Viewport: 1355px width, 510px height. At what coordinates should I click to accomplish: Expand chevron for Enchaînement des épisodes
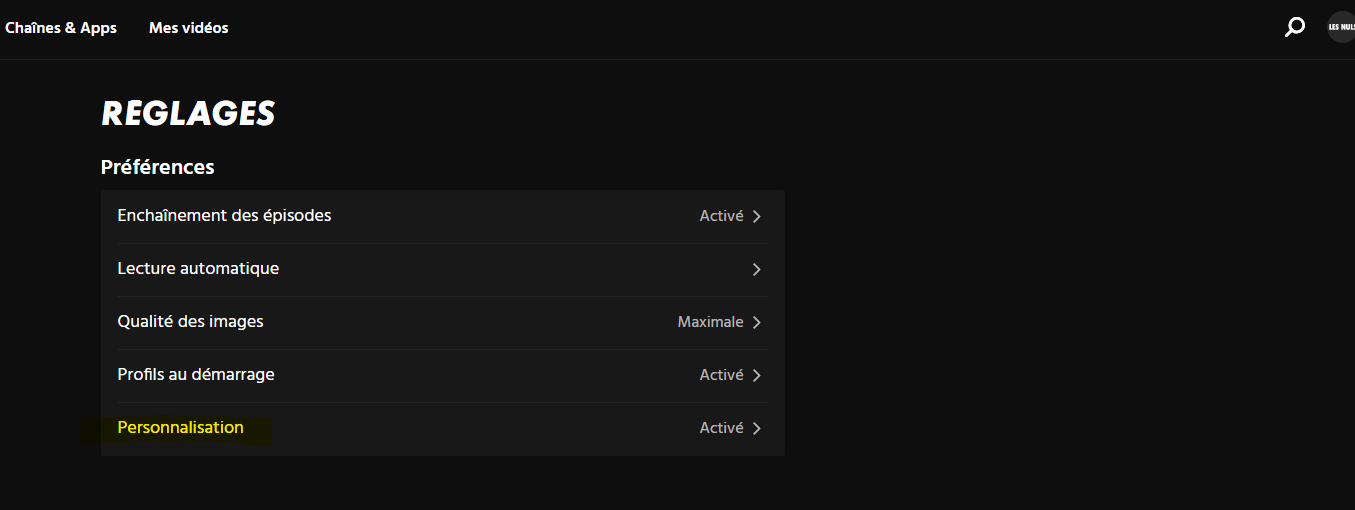point(757,216)
